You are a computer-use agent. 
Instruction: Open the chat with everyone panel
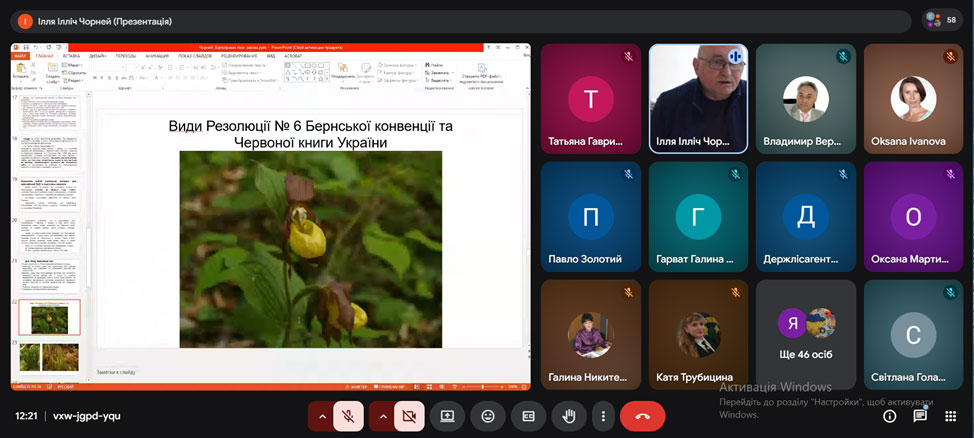pyautogui.click(x=920, y=416)
